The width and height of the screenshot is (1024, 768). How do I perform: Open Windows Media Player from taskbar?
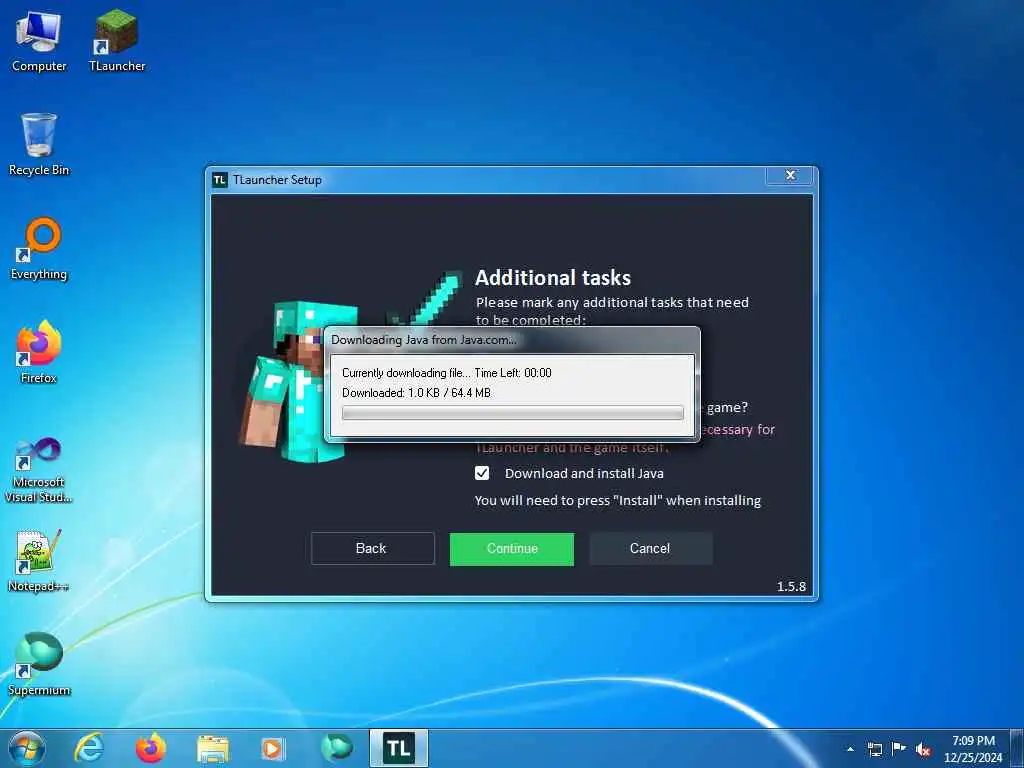coord(274,748)
